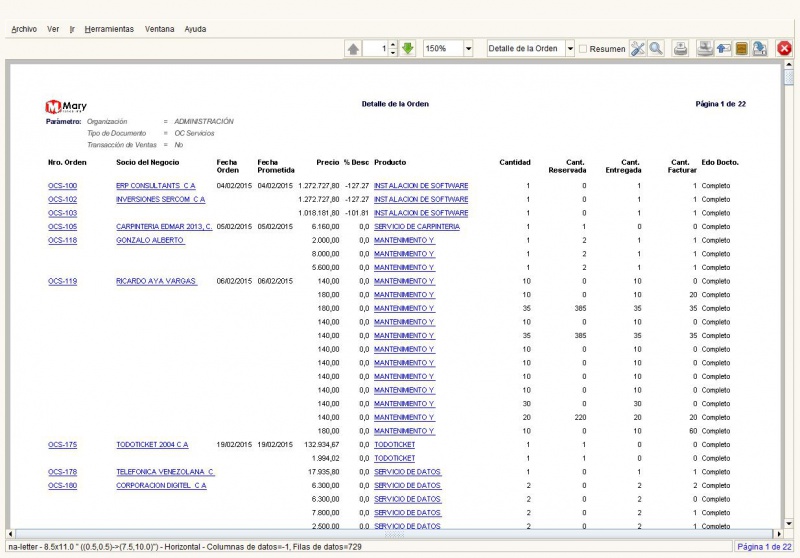Click the Edo Docto. column header
The image size is (800, 558).
pos(720,162)
